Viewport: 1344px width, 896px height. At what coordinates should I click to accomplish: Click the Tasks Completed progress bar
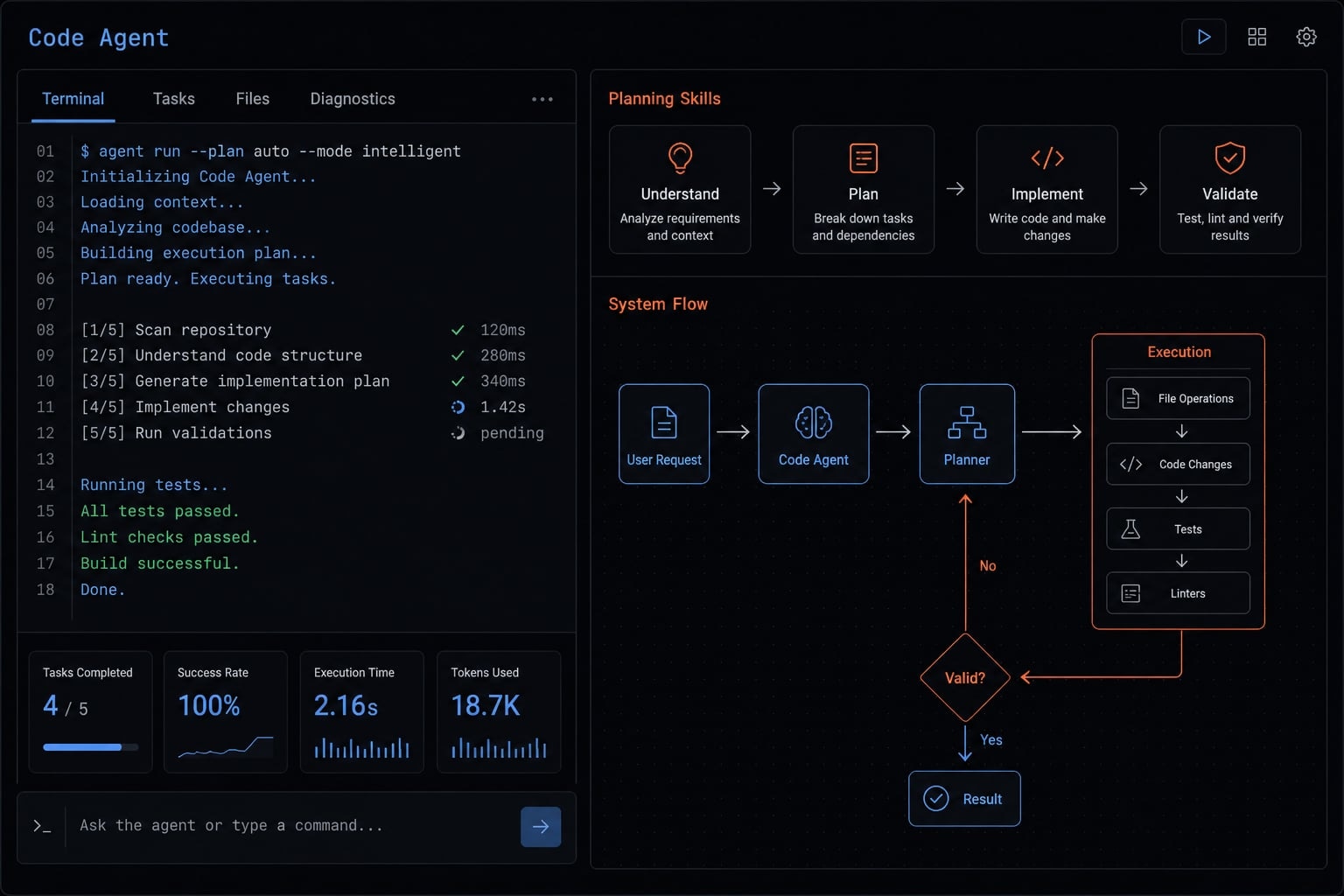pos(90,747)
